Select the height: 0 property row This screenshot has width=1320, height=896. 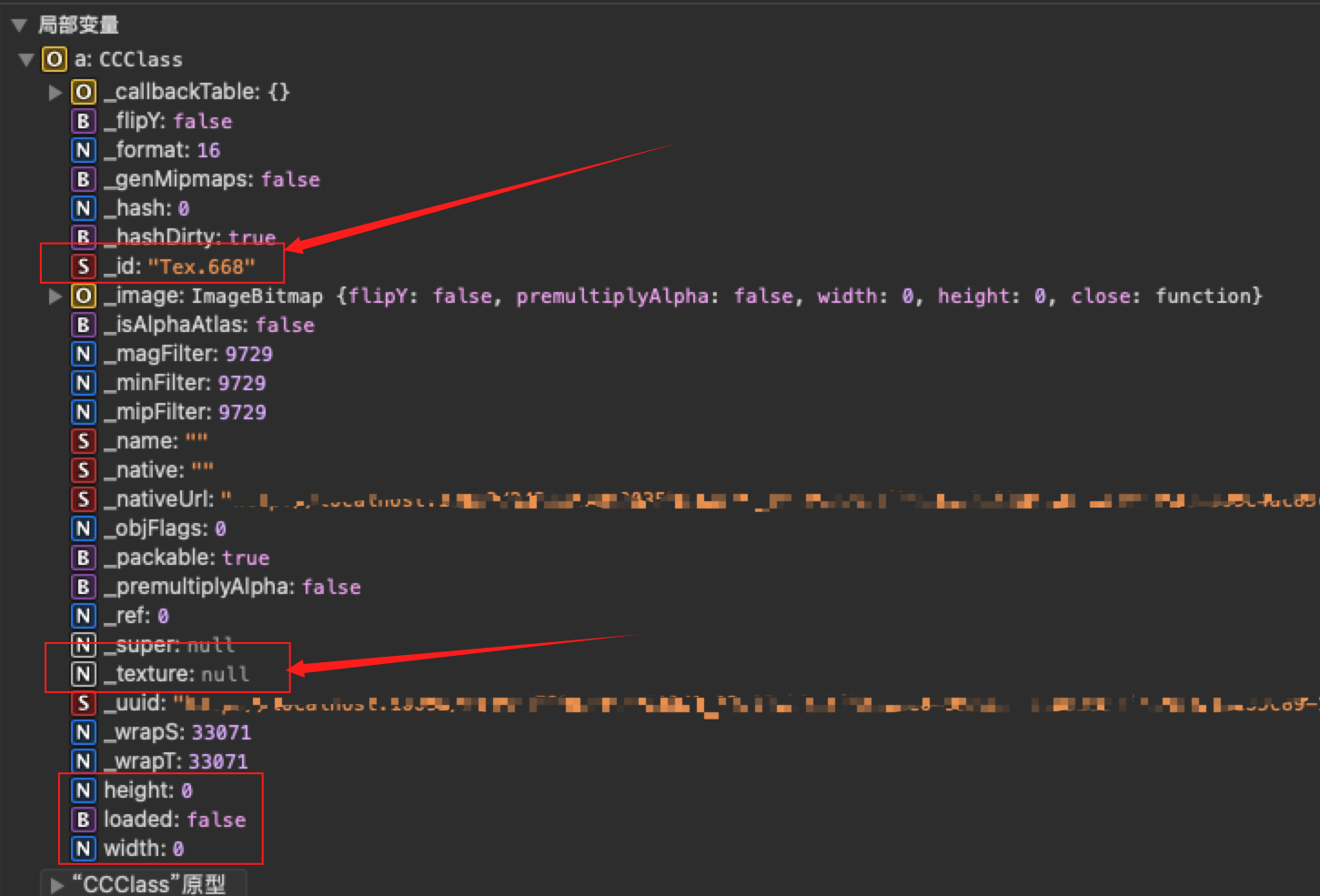(147, 790)
